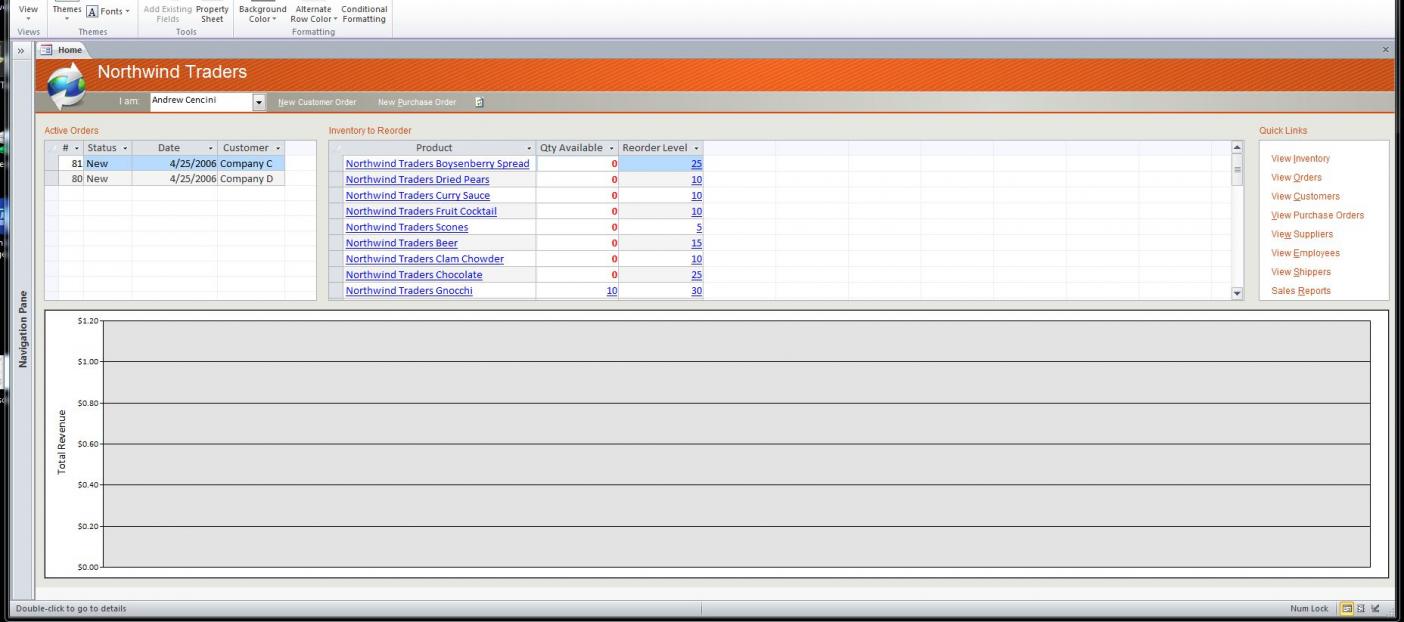Click Northwind Traders Fruit Cocktail link

tap(421, 212)
